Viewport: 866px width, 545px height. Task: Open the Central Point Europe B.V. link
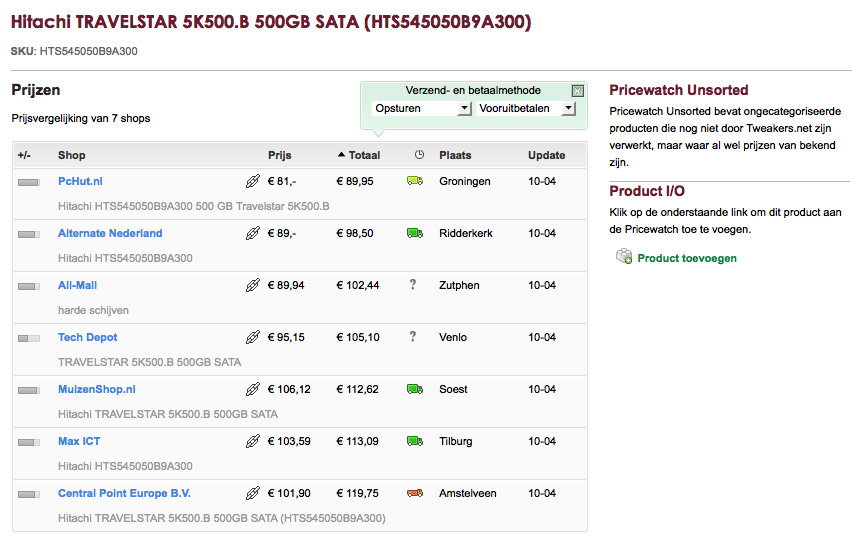(x=124, y=493)
